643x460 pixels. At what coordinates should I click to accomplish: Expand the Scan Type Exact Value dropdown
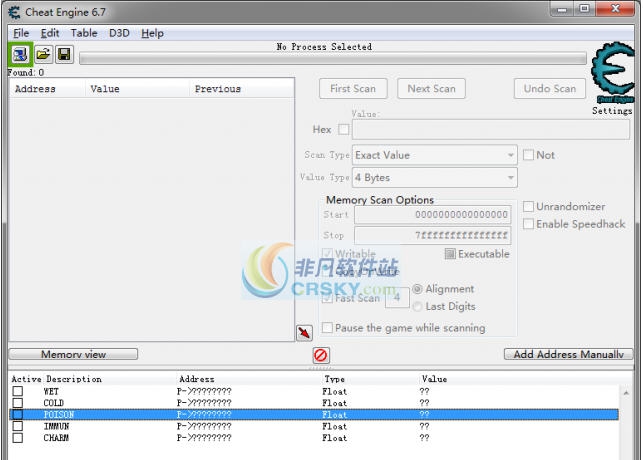(435, 155)
